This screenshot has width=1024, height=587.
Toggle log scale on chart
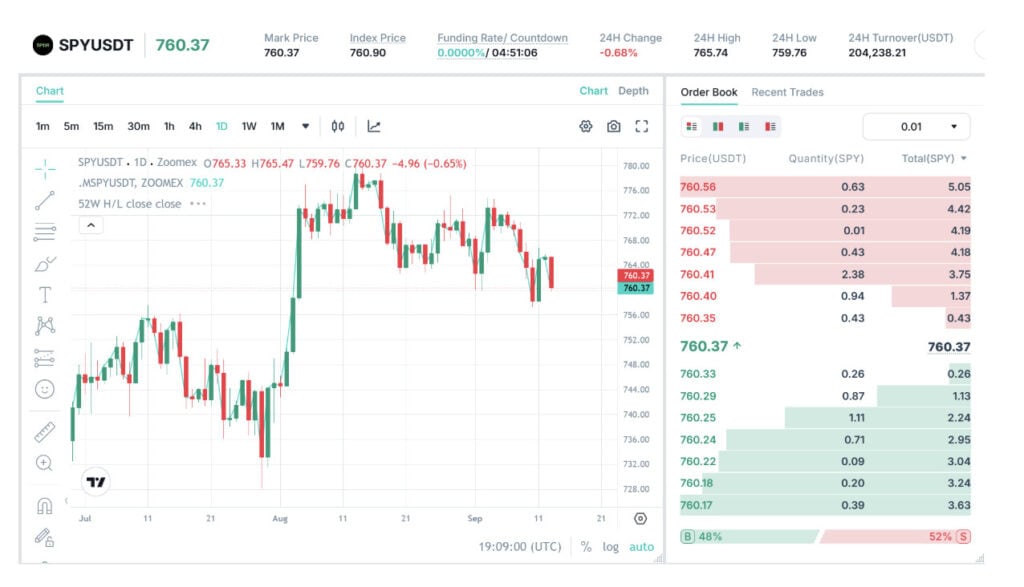[611, 547]
